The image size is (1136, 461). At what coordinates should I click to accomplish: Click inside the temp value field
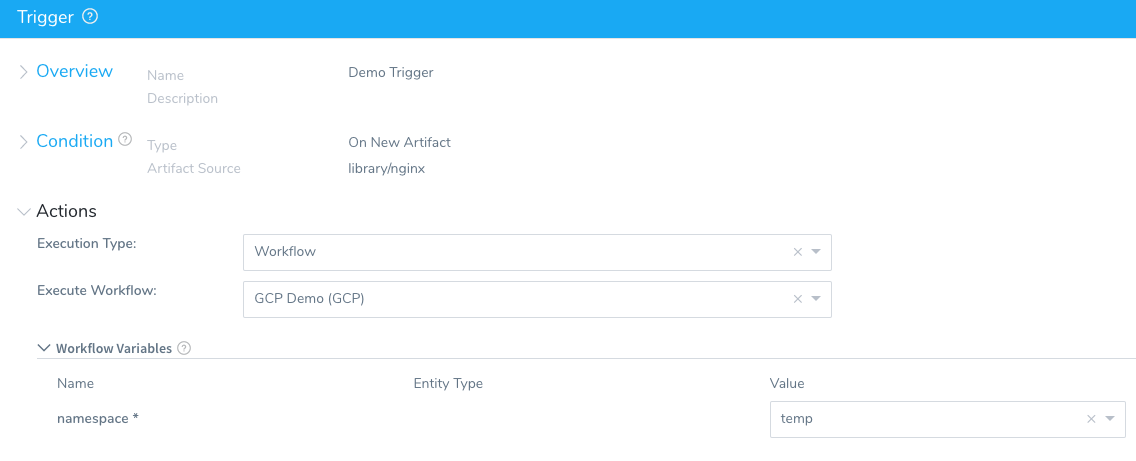click(x=948, y=419)
